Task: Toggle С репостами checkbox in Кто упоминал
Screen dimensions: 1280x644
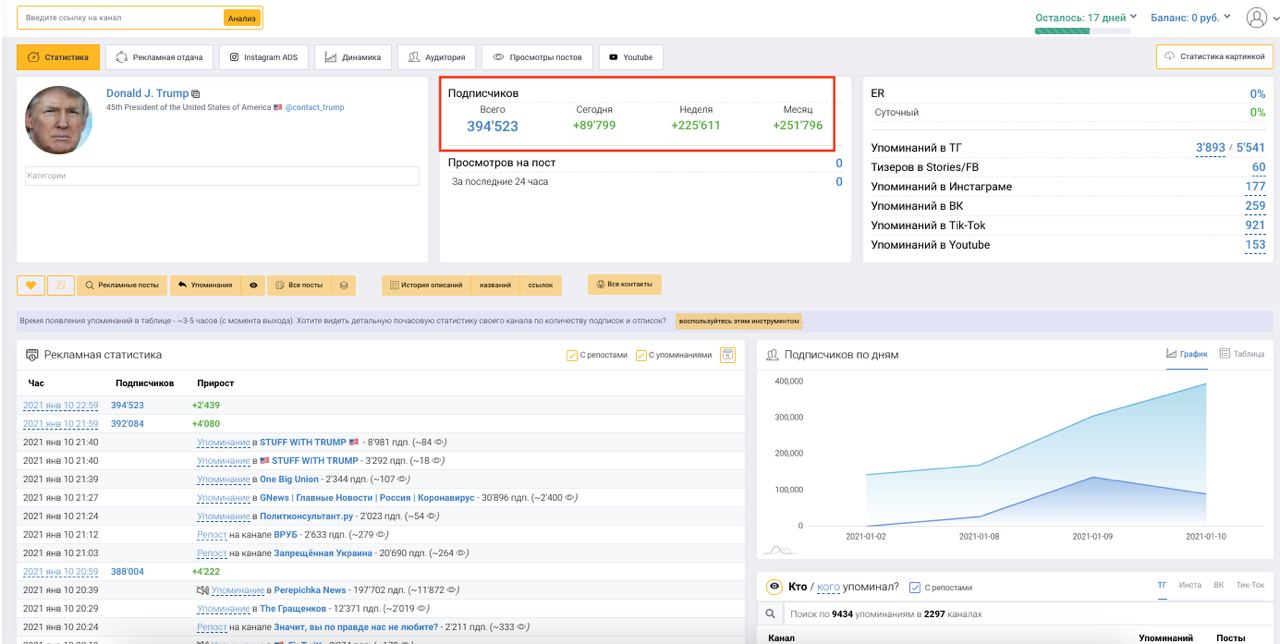Action: tap(914, 586)
